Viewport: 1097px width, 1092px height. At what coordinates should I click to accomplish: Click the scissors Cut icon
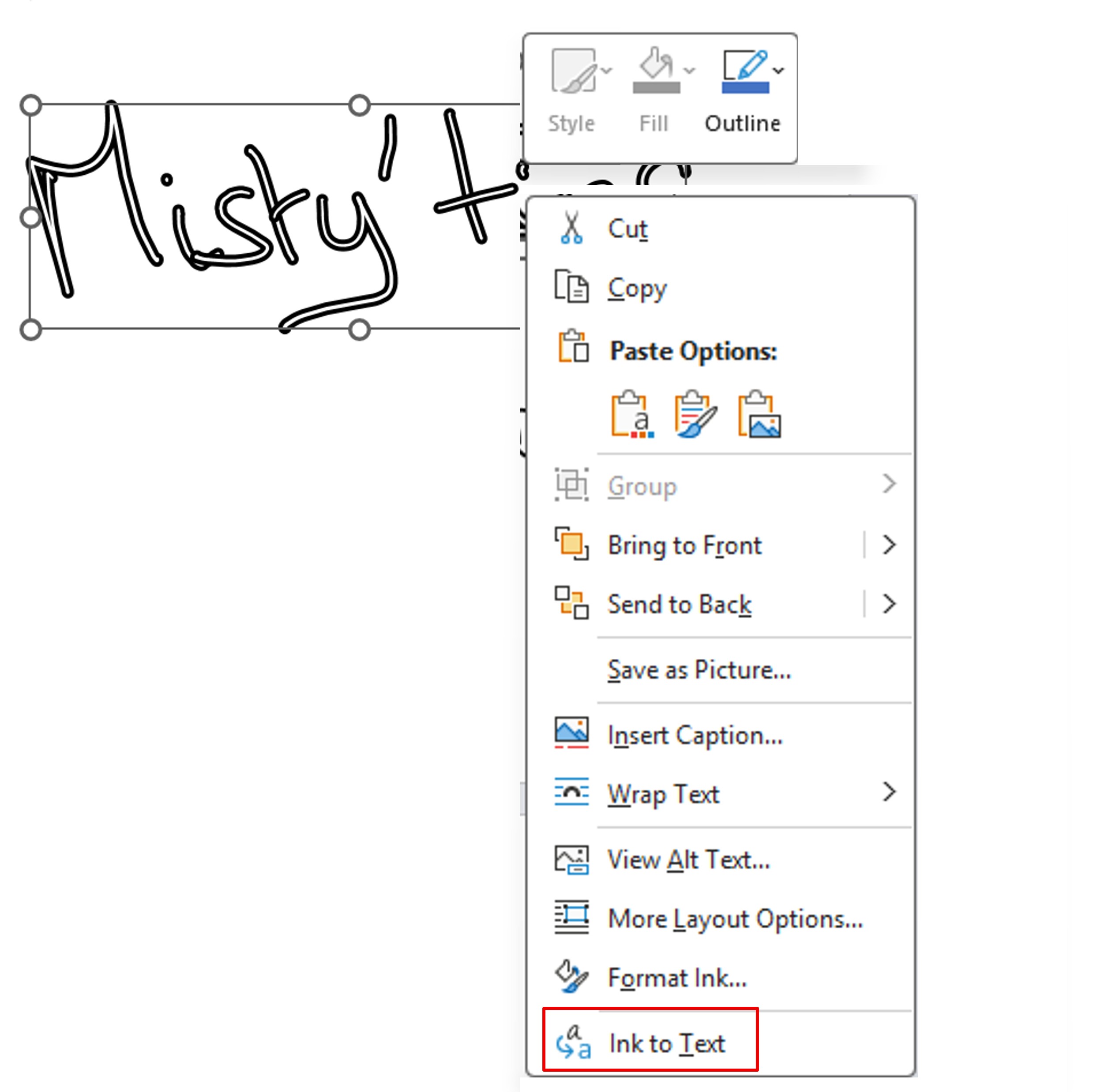point(571,227)
